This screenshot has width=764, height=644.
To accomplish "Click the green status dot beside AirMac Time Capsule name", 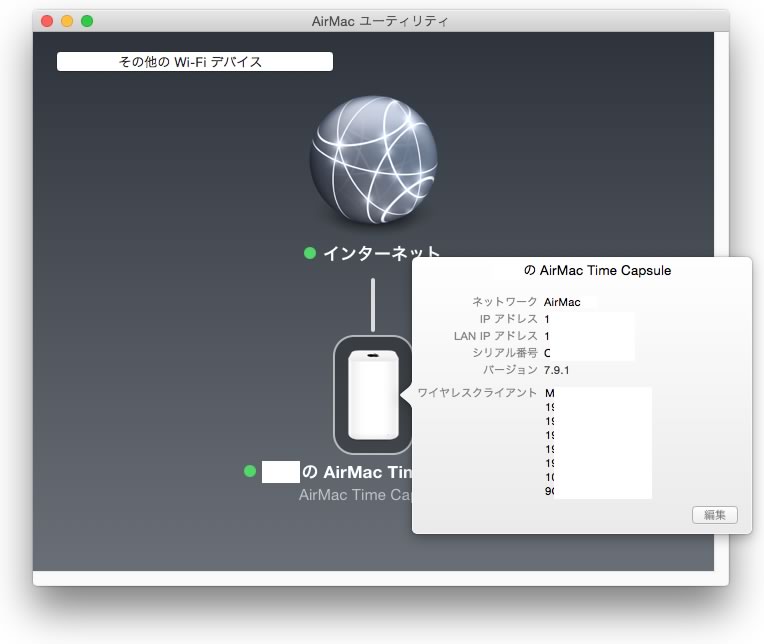I will coord(250,471).
